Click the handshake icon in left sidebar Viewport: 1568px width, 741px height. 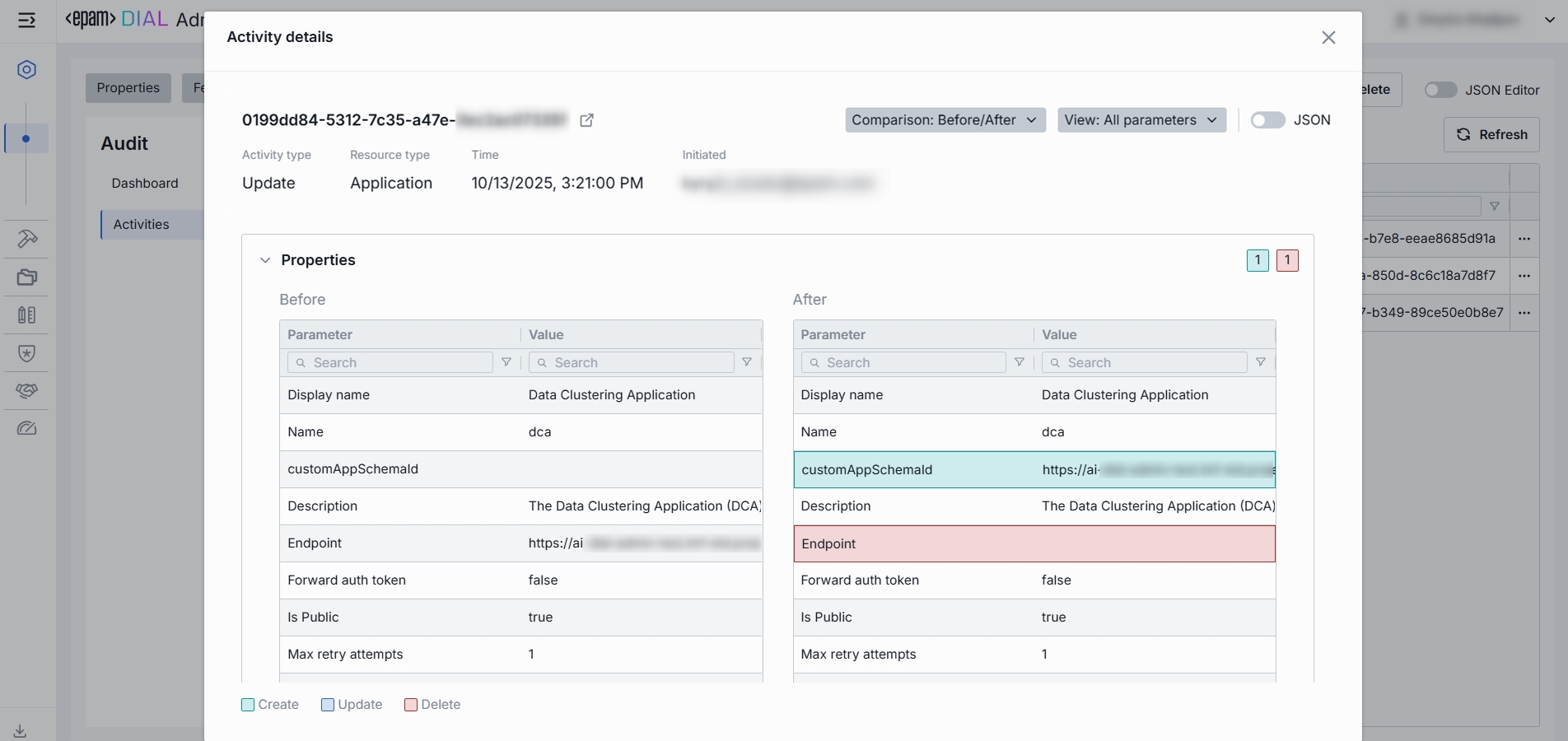click(26, 390)
